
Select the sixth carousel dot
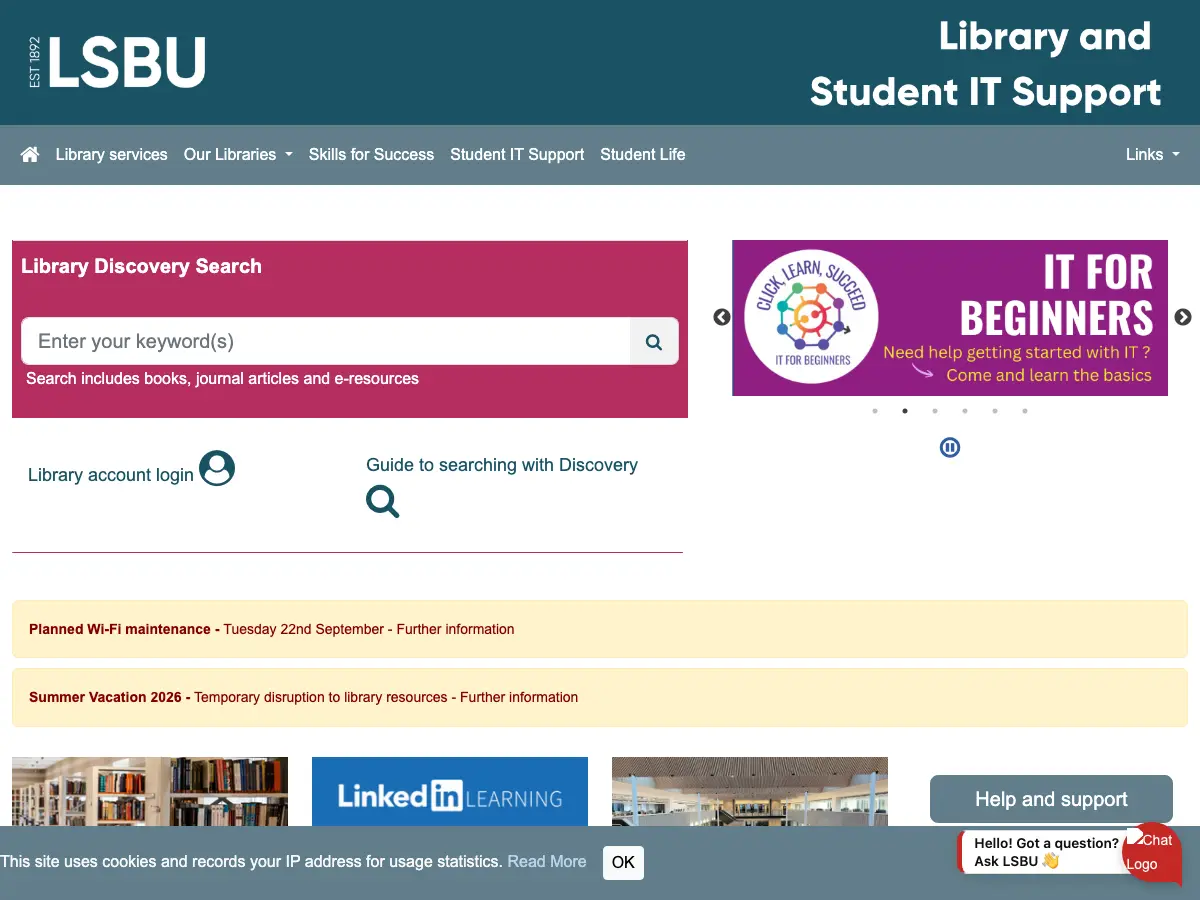point(1025,411)
